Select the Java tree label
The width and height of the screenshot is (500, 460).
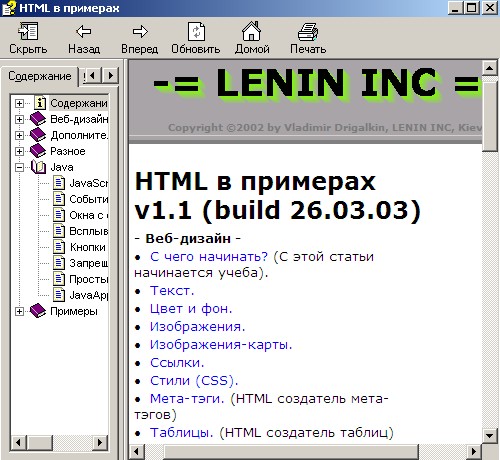pyautogui.click(x=62, y=167)
